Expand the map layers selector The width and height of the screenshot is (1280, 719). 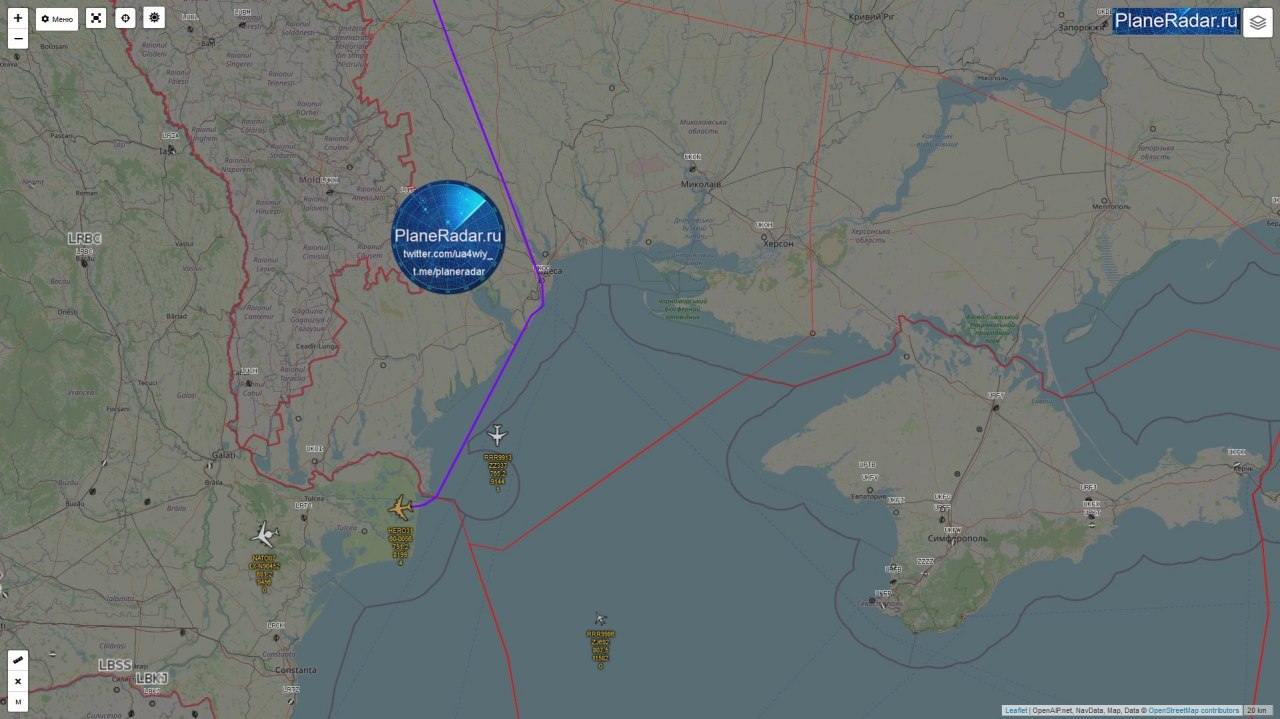pyautogui.click(x=1258, y=22)
